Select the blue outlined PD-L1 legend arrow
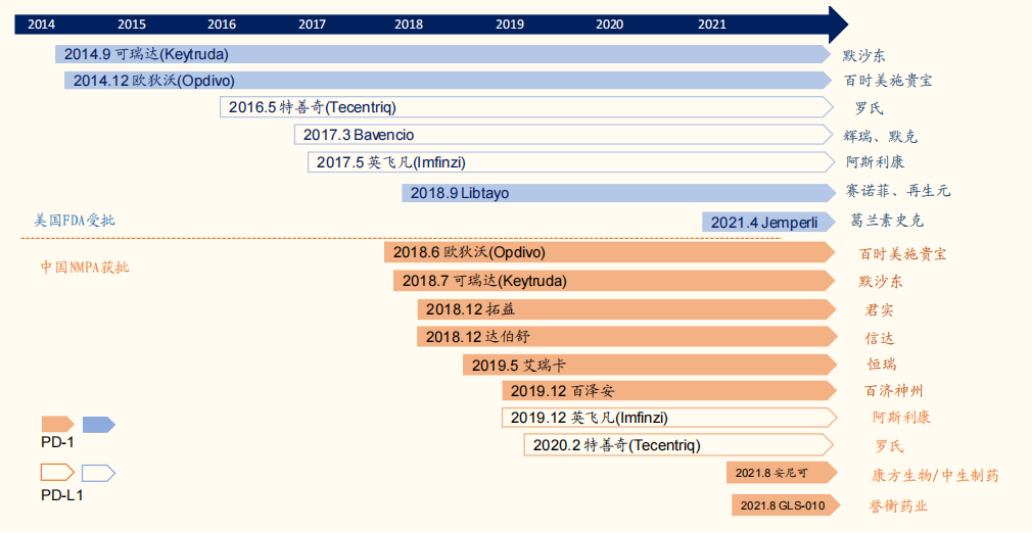The image size is (1032, 533). pyautogui.click(x=99, y=472)
